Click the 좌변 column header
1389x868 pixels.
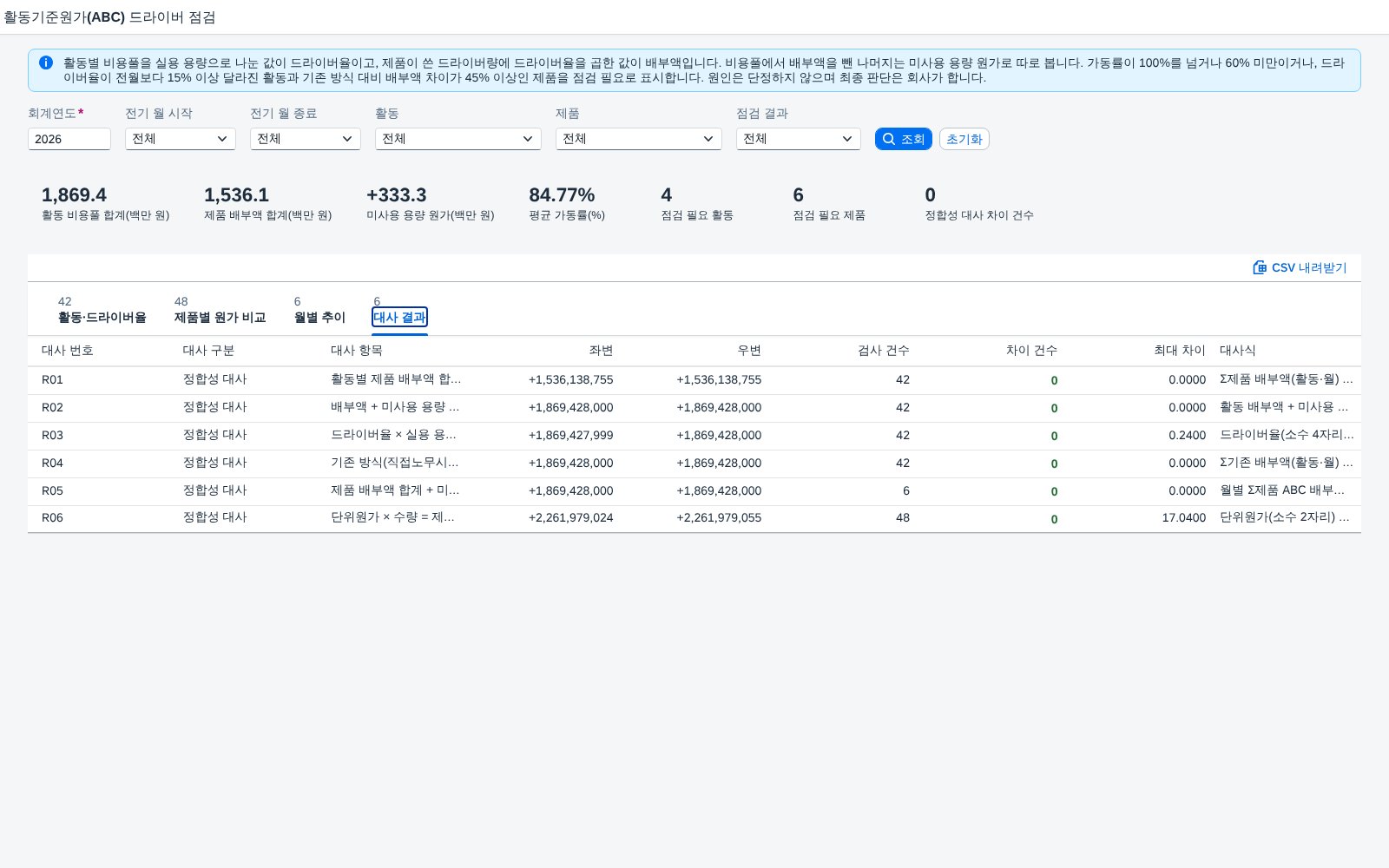pyautogui.click(x=601, y=351)
